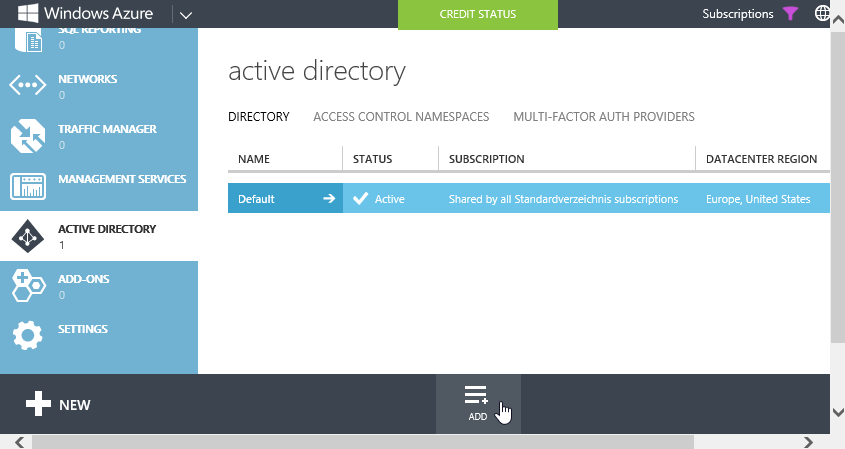Click the Active Directory diamond icon
The width and height of the screenshot is (845, 449).
click(x=27, y=236)
